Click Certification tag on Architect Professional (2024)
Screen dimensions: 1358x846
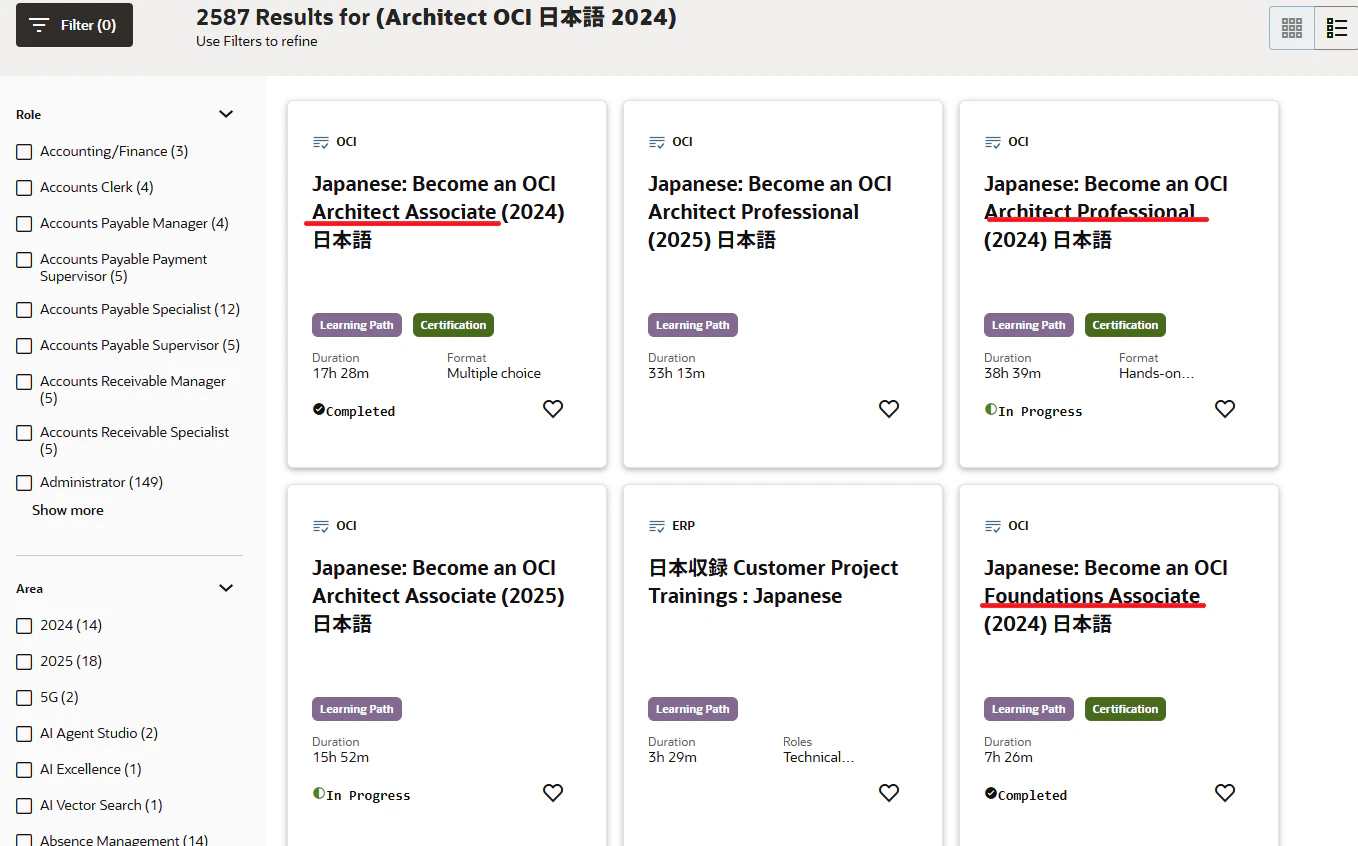pos(1125,325)
